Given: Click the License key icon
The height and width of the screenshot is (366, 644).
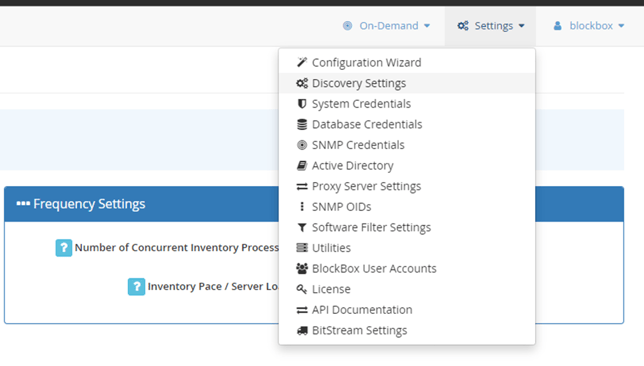Looking at the screenshot, I should [302, 289].
